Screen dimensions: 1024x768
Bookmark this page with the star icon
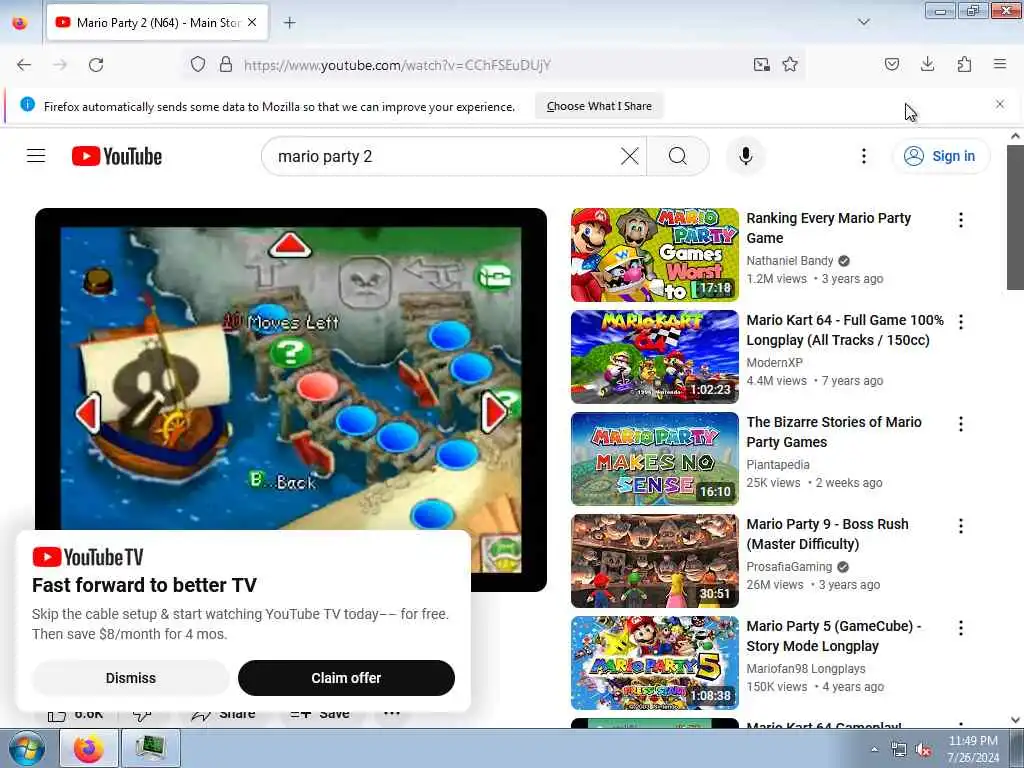790,64
